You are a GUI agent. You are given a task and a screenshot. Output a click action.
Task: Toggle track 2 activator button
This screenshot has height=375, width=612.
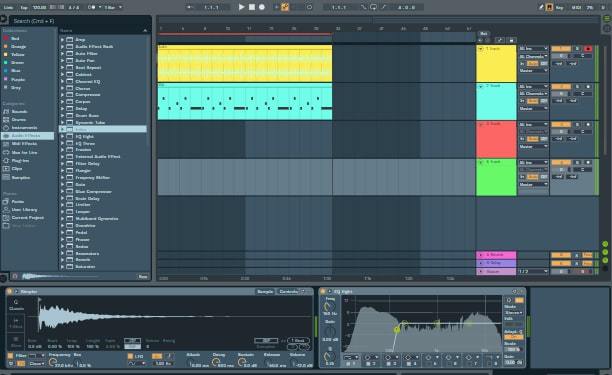pyautogui.click(x=561, y=87)
